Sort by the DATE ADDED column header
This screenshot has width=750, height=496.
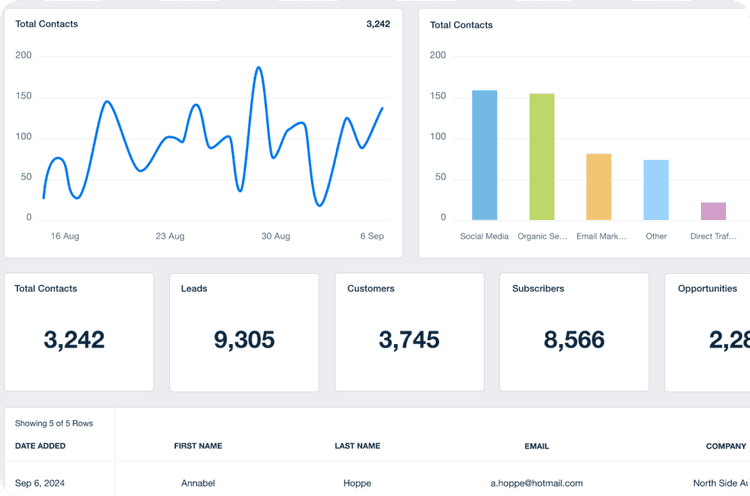click(x=41, y=446)
